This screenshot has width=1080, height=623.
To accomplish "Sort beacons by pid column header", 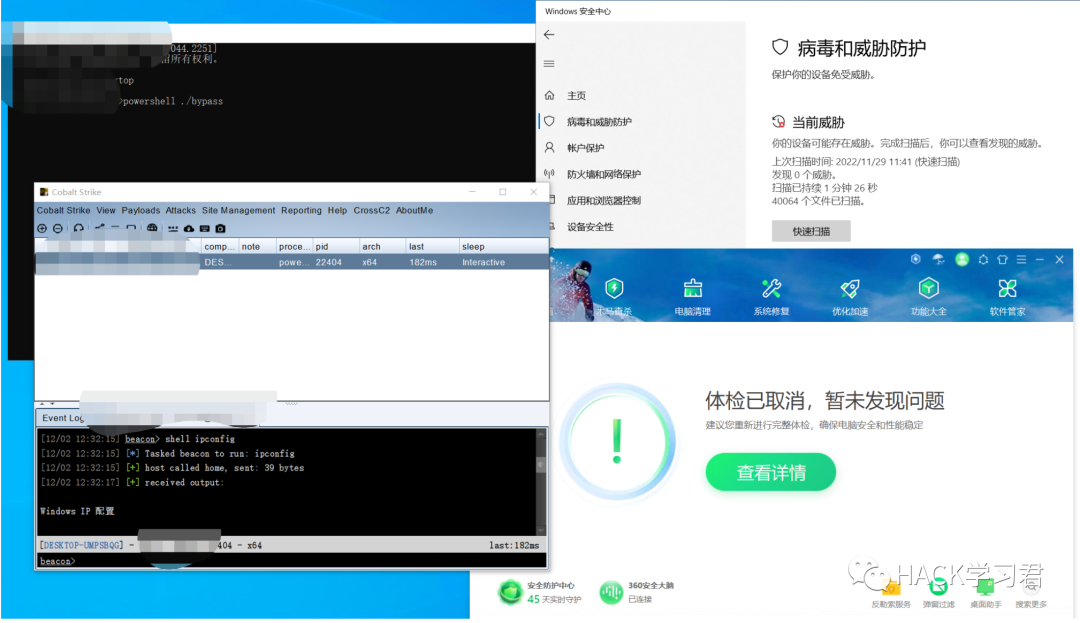I will [336, 246].
